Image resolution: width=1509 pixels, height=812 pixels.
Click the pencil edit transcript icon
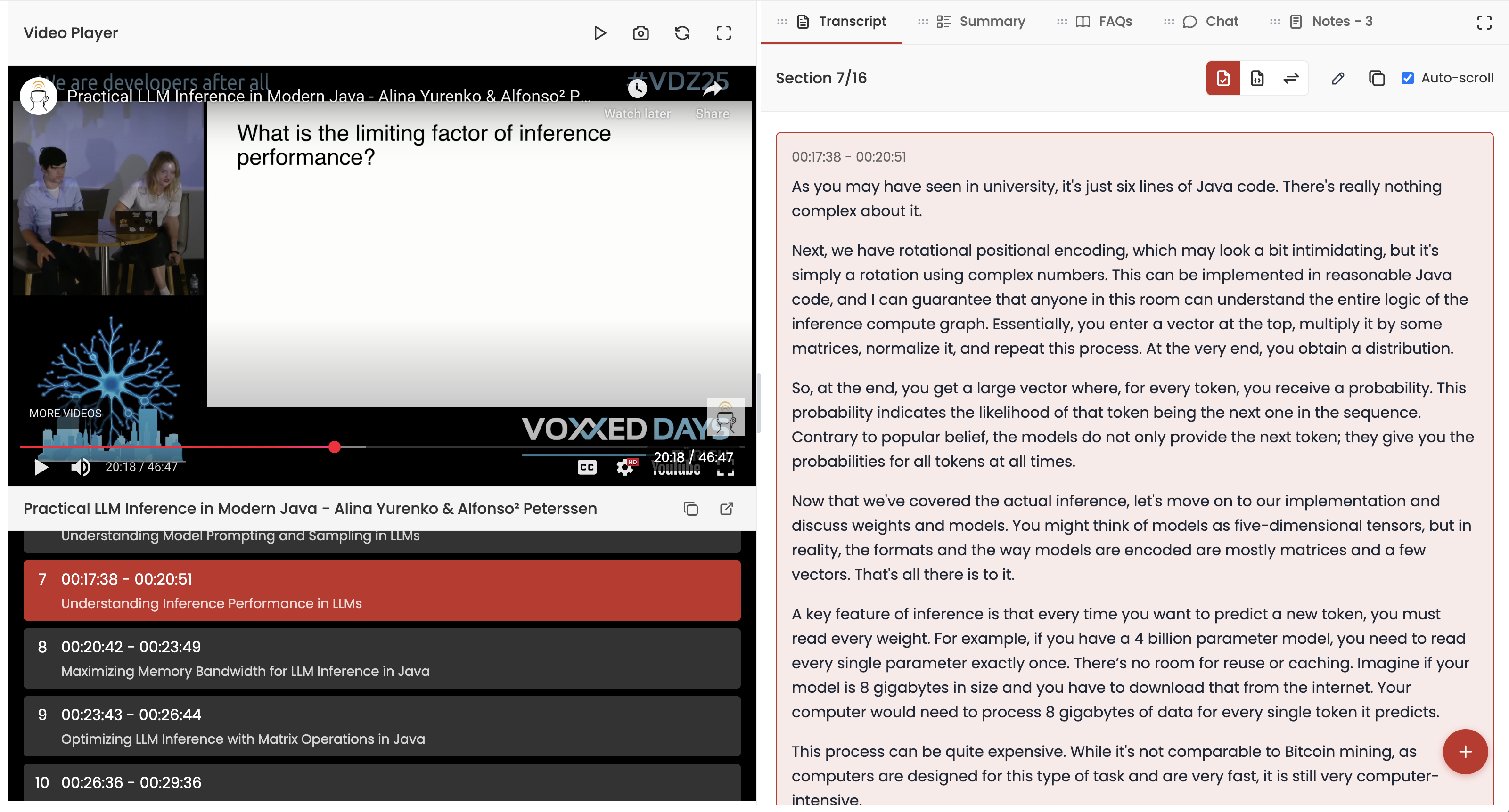point(1337,78)
